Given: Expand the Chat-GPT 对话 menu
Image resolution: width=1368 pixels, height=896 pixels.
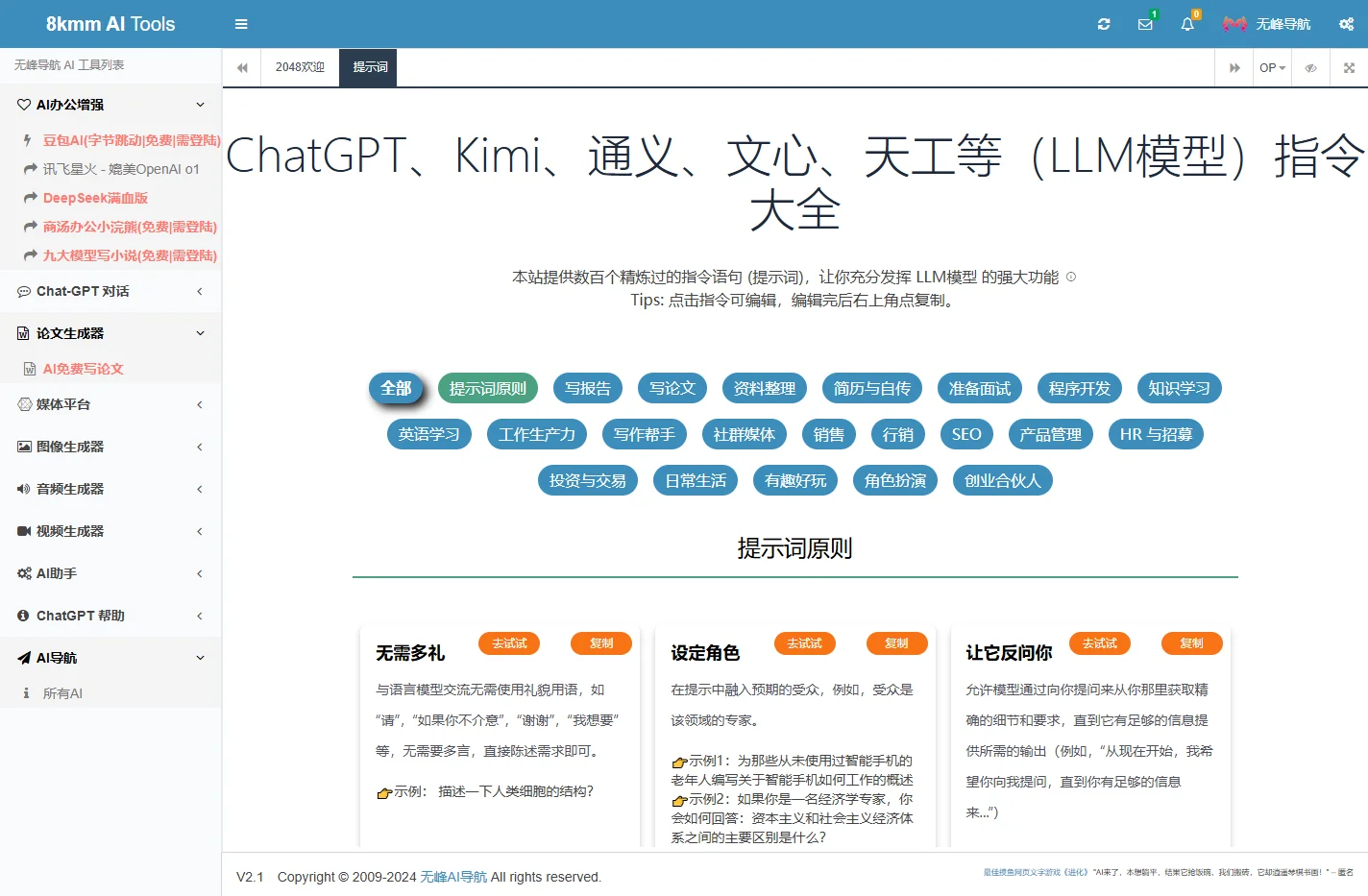Looking at the screenshot, I should tap(110, 291).
